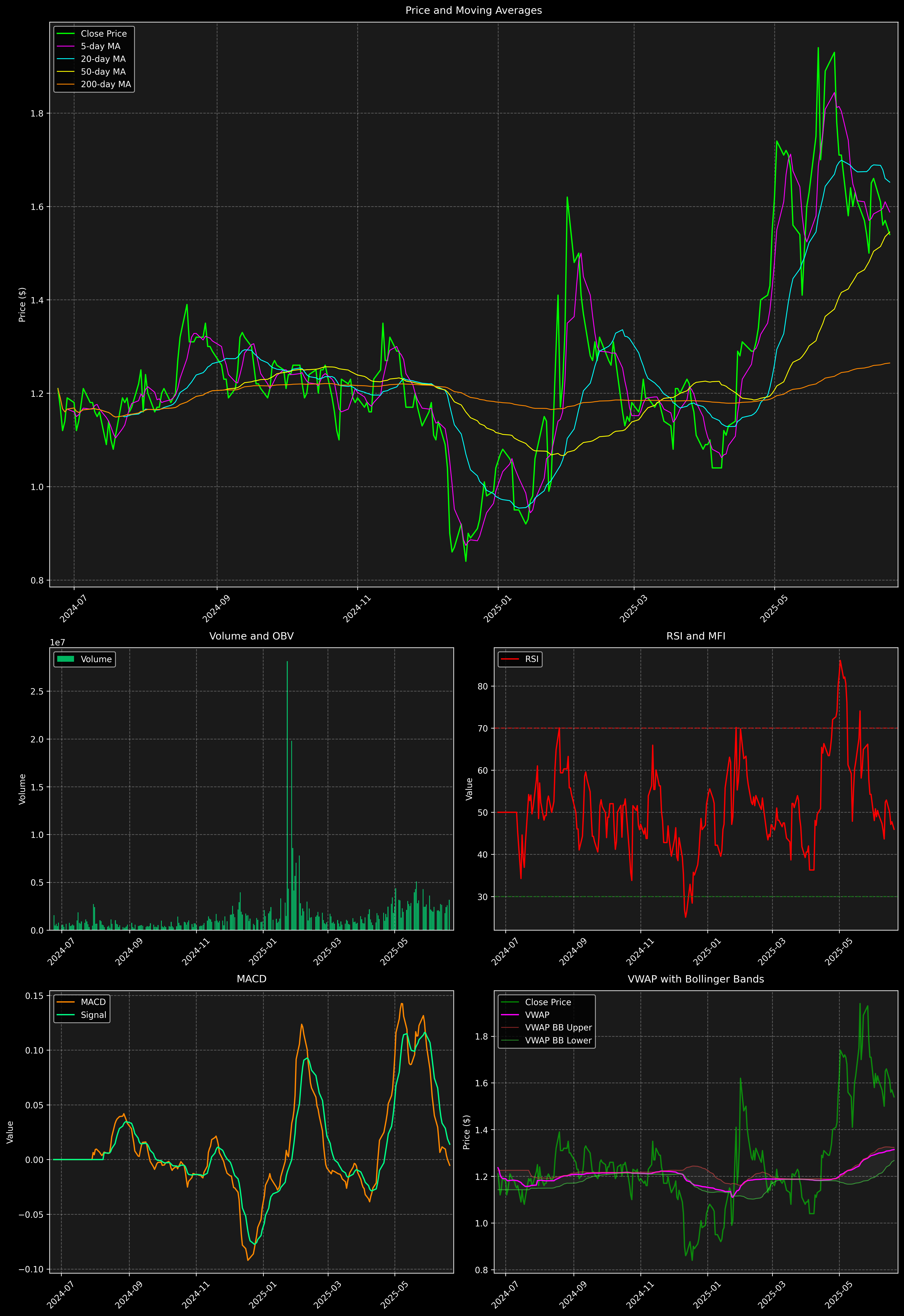Click the "Value" y-axis label of MACD chart
The image size is (904, 1316).
[10, 1132]
